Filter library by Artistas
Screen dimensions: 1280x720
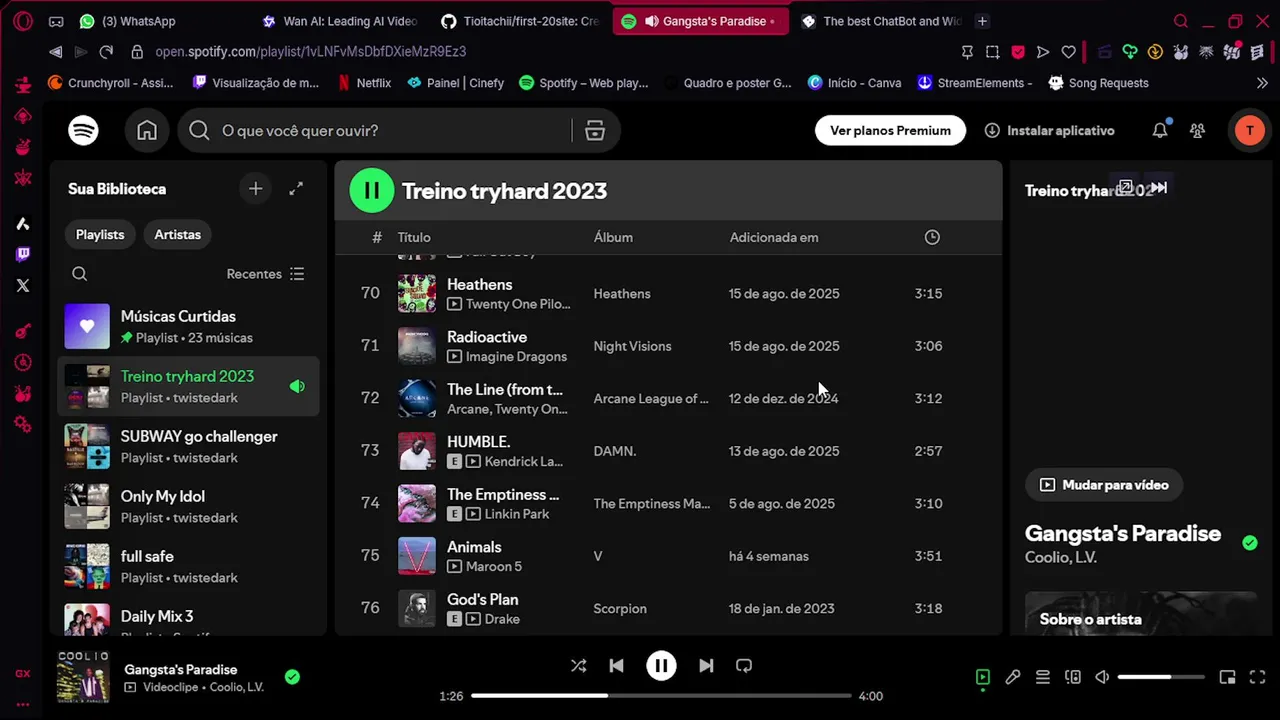(177, 234)
